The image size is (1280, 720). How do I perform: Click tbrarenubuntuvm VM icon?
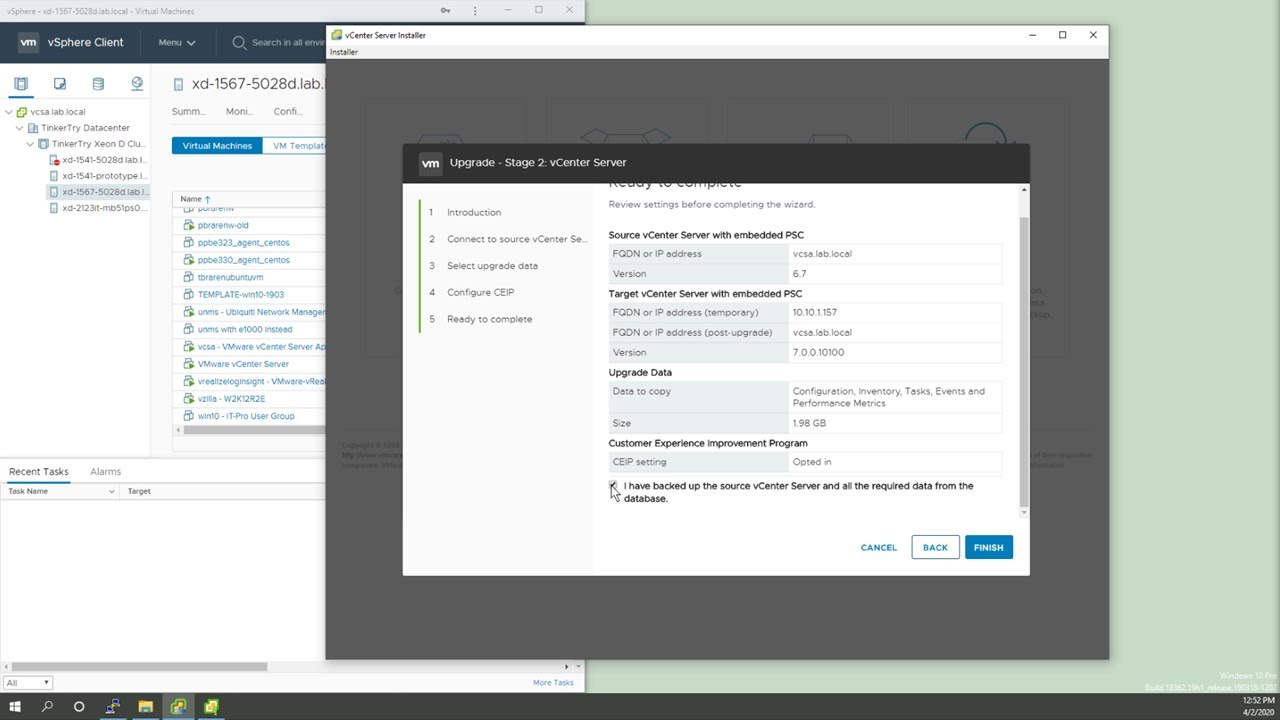[189, 277]
